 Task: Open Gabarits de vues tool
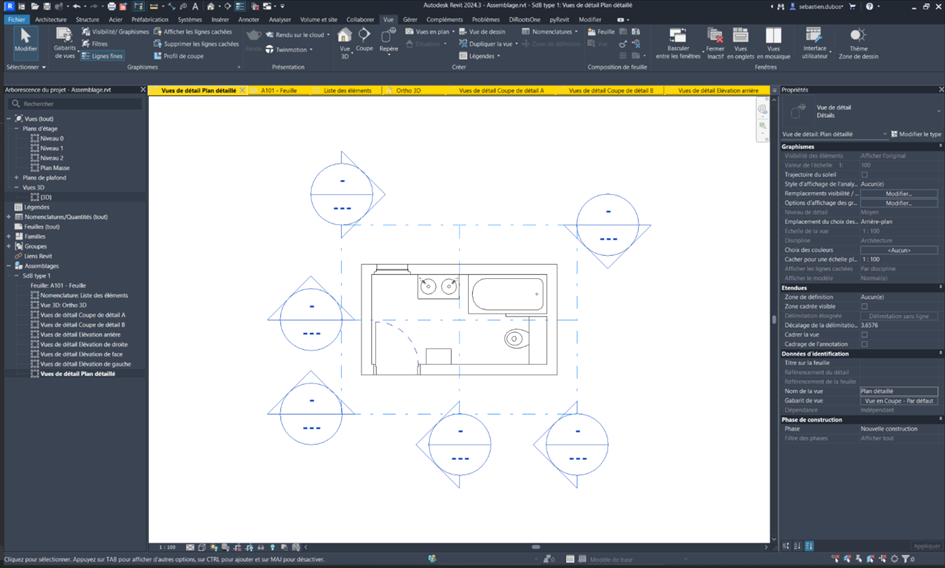click(x=65, y=40)
